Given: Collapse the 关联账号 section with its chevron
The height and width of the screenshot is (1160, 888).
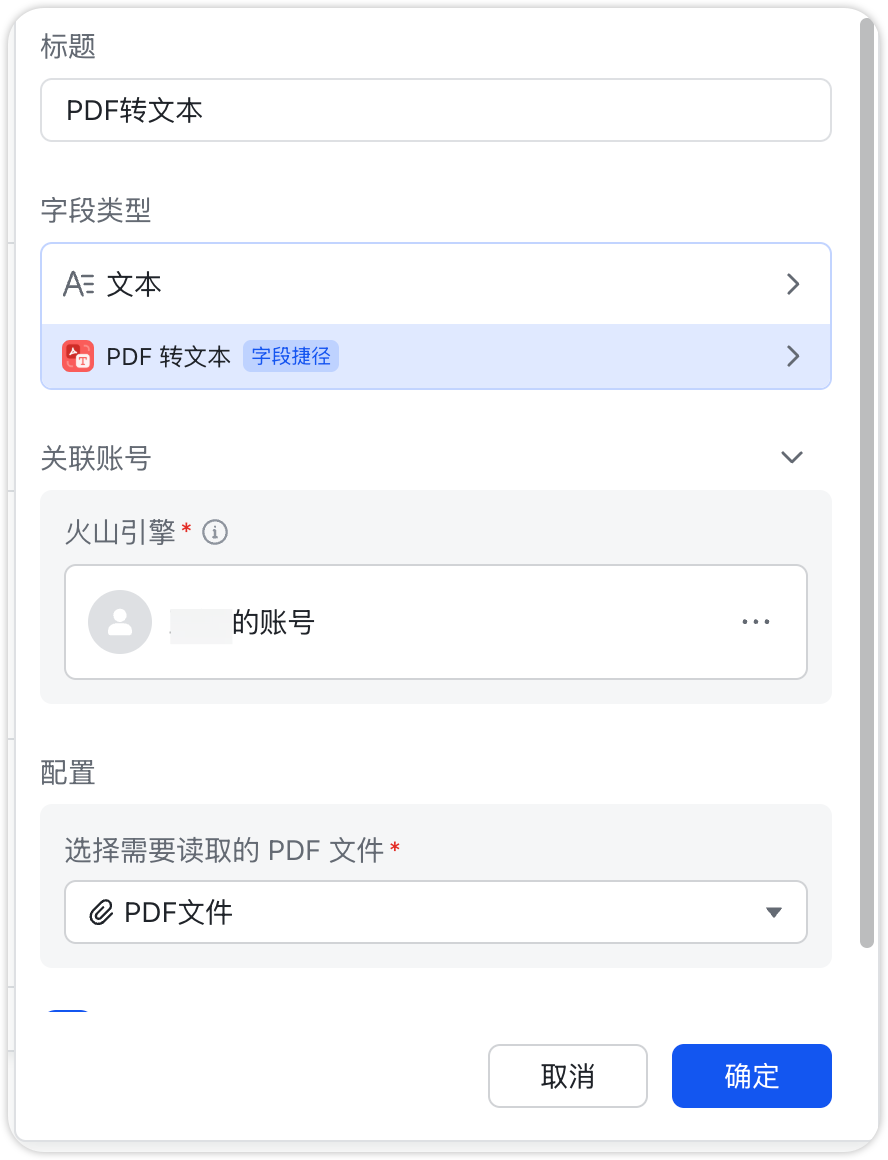Looking at the screenshot, I should (792, 457).
